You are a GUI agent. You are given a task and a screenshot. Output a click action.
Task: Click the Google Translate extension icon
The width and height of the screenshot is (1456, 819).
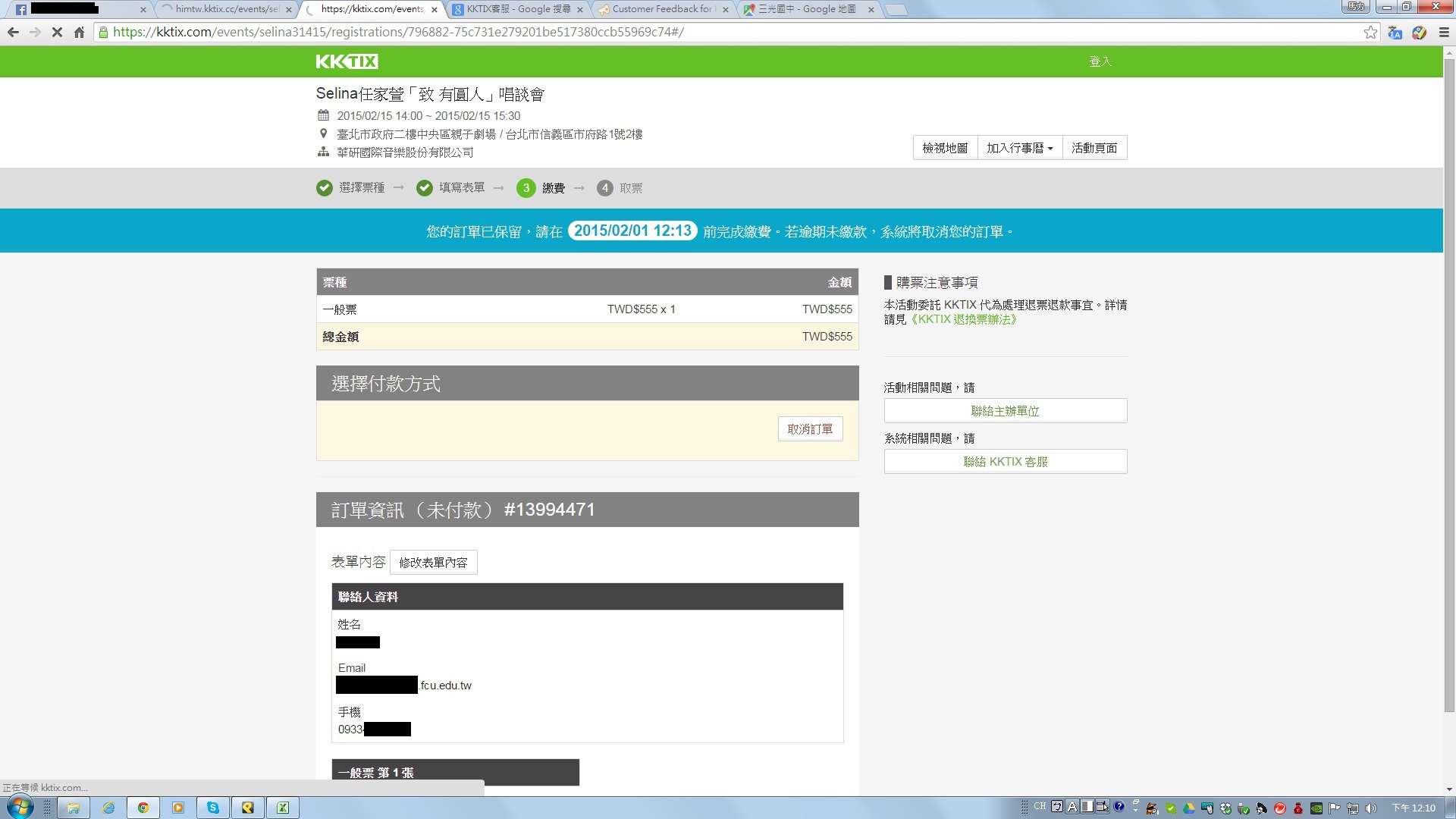click(1395, 32)
